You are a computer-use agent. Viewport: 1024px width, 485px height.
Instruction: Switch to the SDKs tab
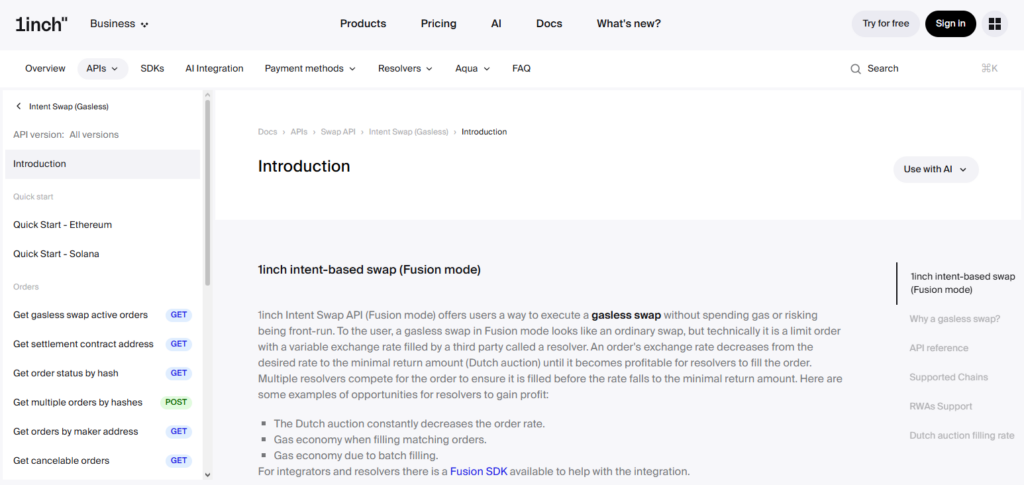coord(152,69)
